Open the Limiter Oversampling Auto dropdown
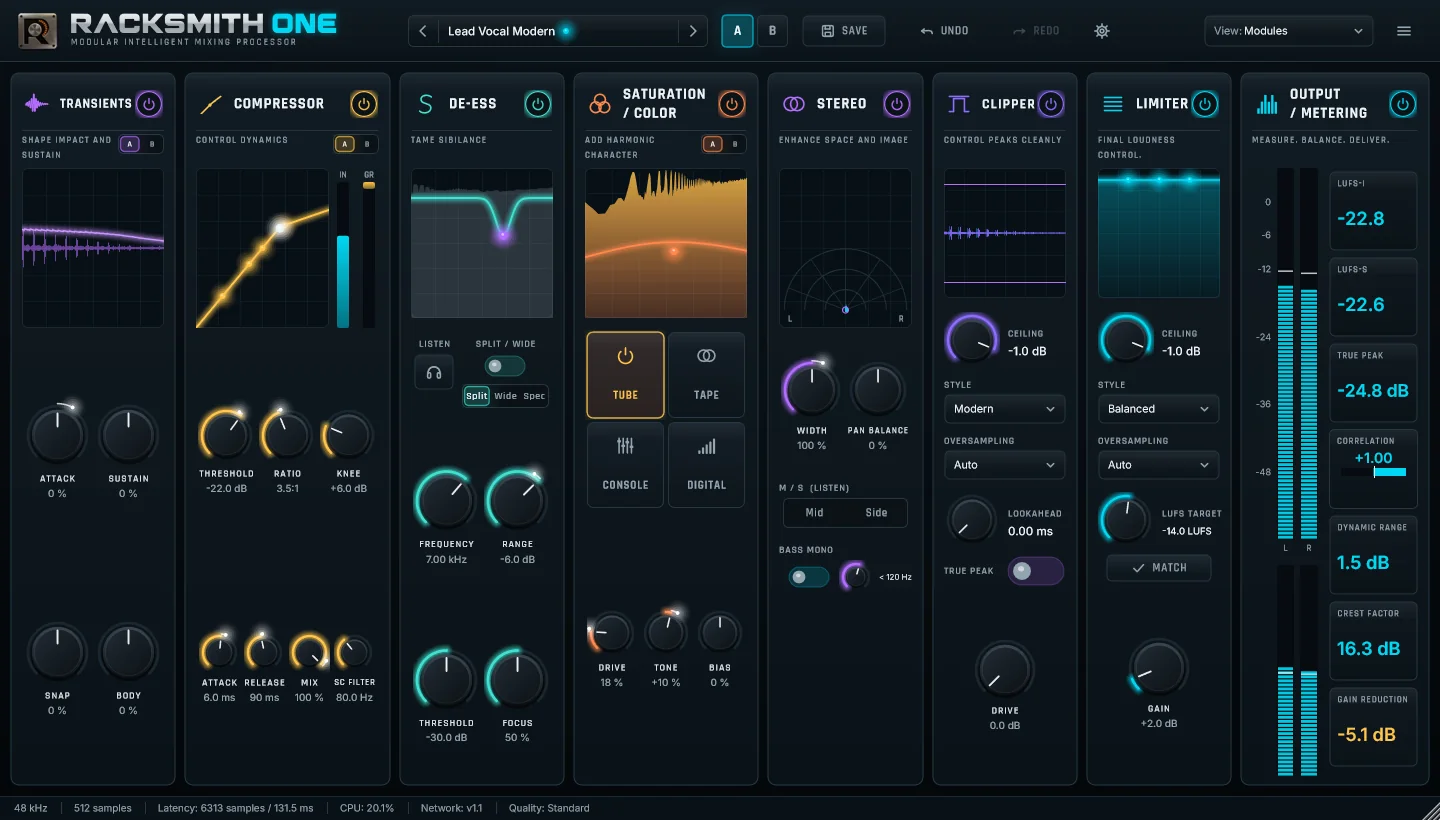This screenshot has width=1440, height=820. tap(1158, 465)
